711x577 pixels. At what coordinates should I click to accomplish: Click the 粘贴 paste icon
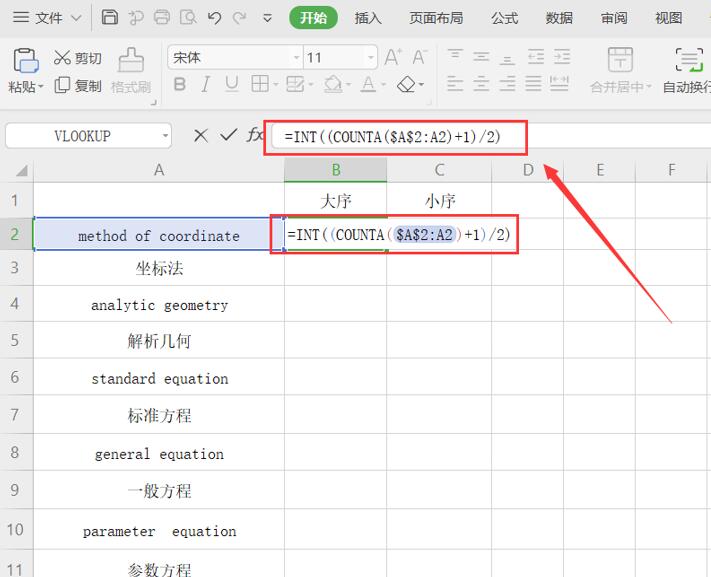25,60
